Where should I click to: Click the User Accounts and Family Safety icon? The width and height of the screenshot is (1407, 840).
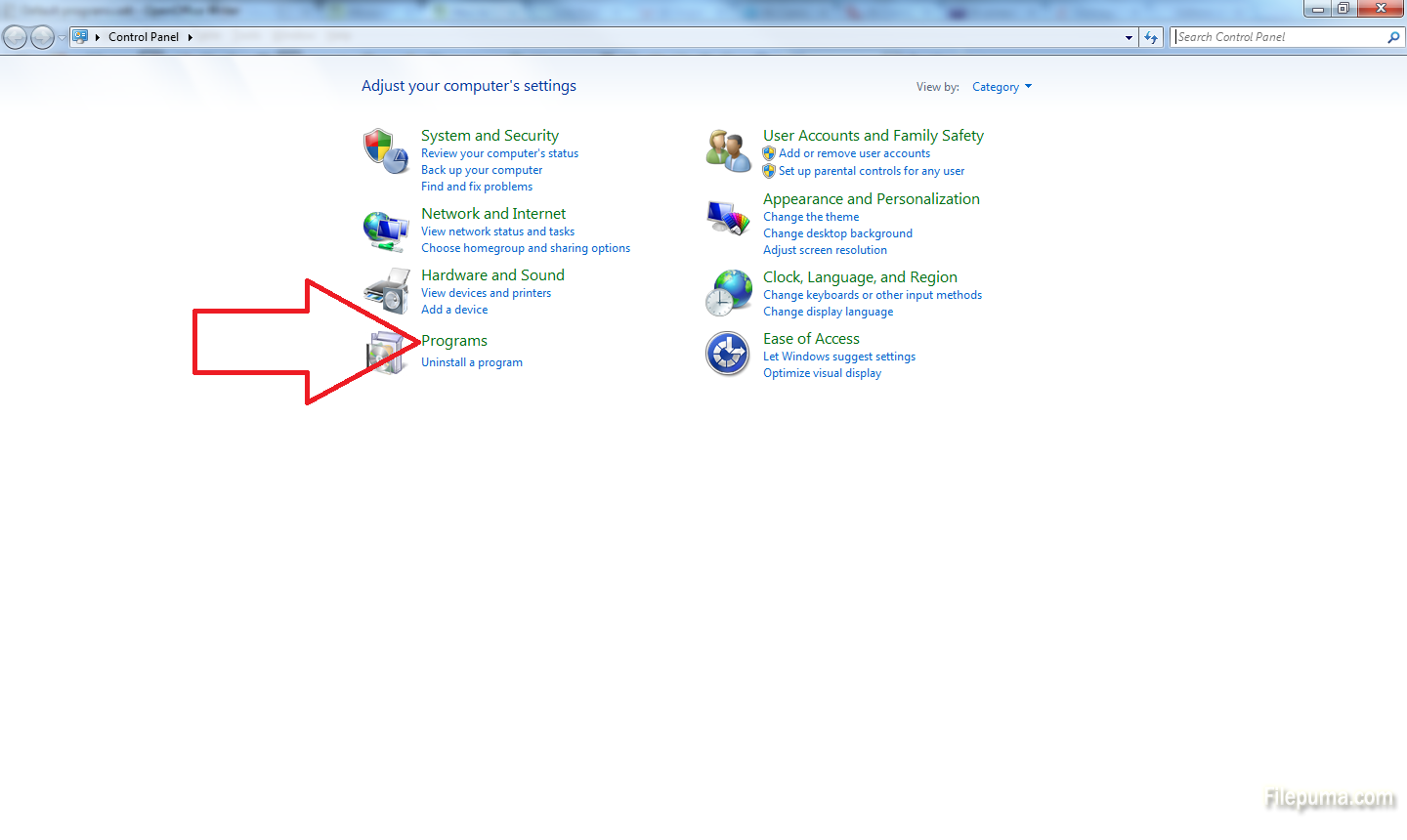[728, 149]
